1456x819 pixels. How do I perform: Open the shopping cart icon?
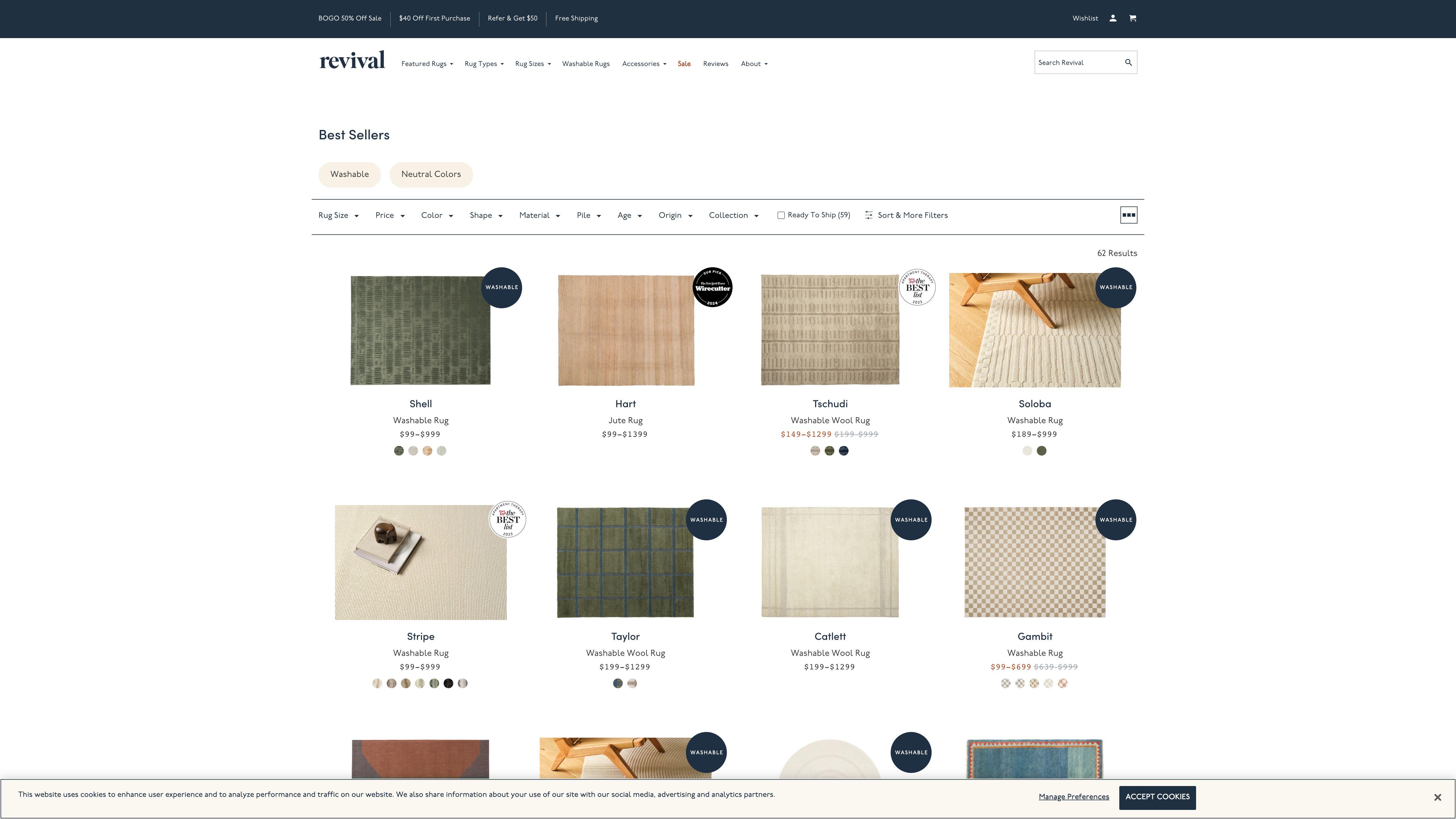tap(1132, 18)
